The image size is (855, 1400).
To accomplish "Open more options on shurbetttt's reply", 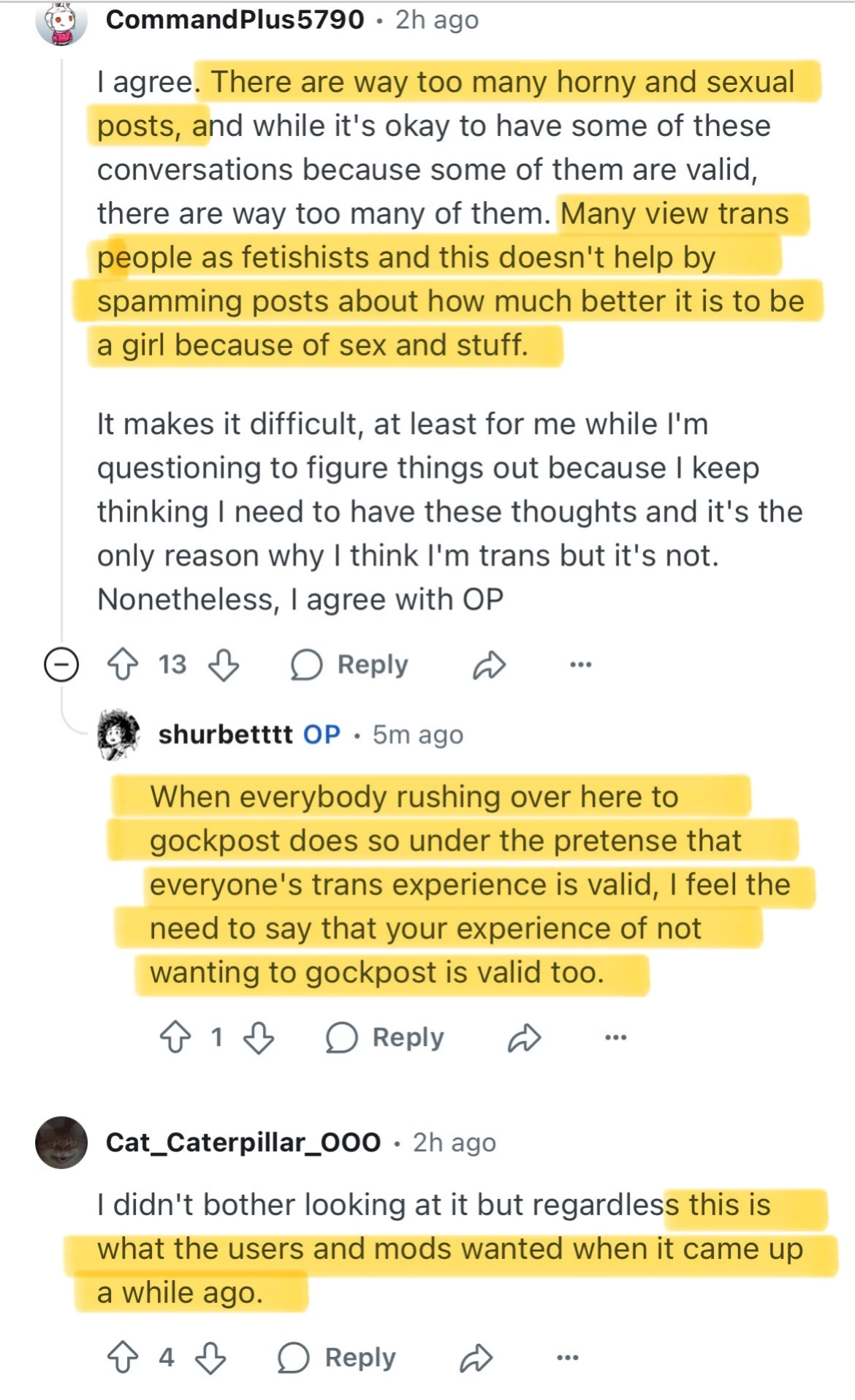I will 615,1037.
